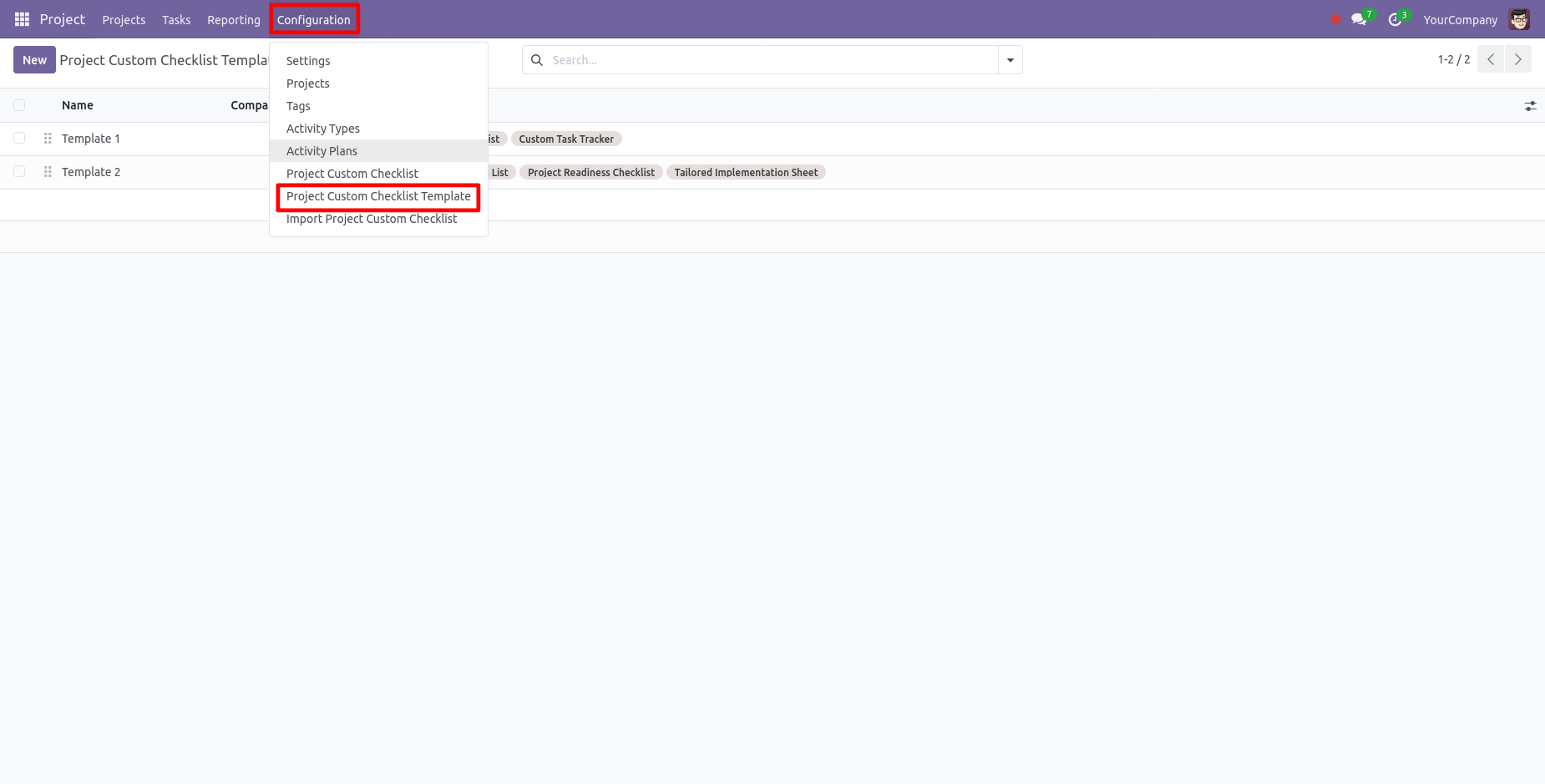Grab the drag handle for Template 2

[48, 172]
